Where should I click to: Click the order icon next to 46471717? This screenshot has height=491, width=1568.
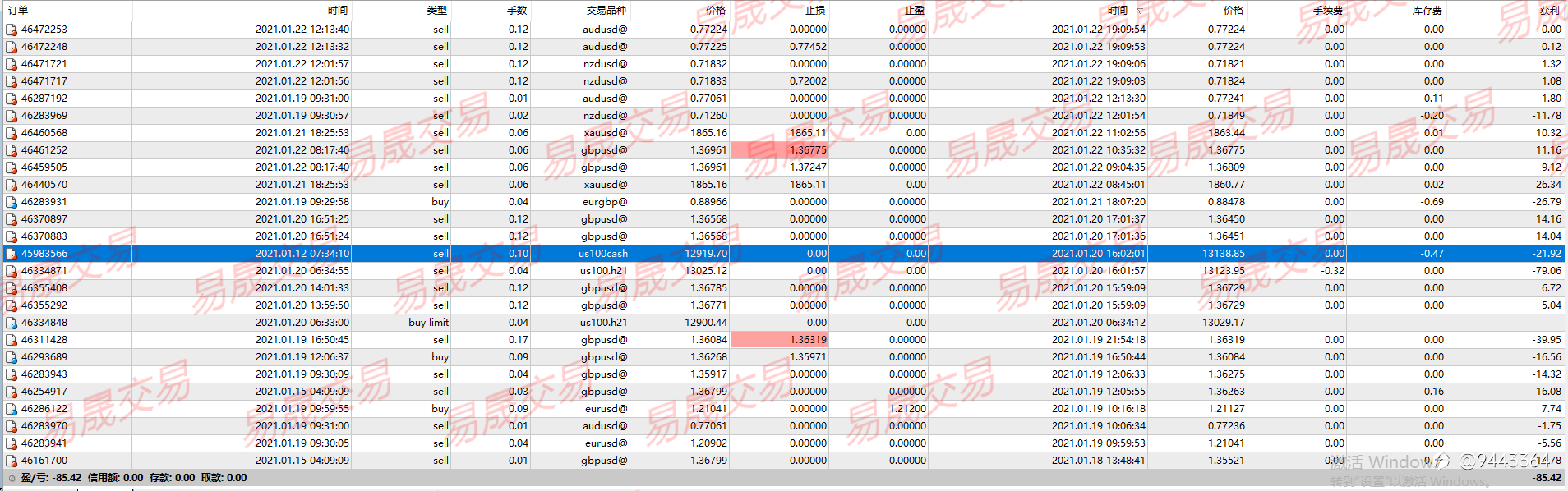(x=12, y=81)
